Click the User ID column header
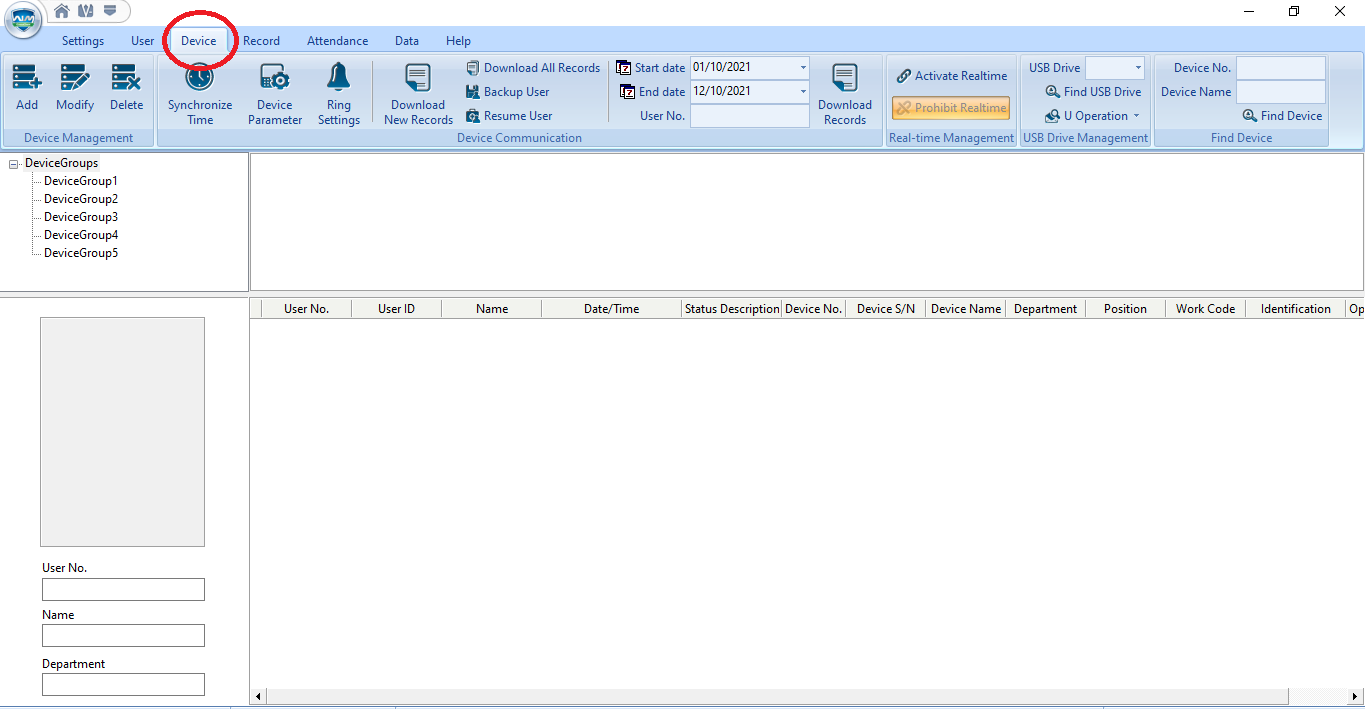This screenshot has width=1365, height=709. [x=396, y=309]
